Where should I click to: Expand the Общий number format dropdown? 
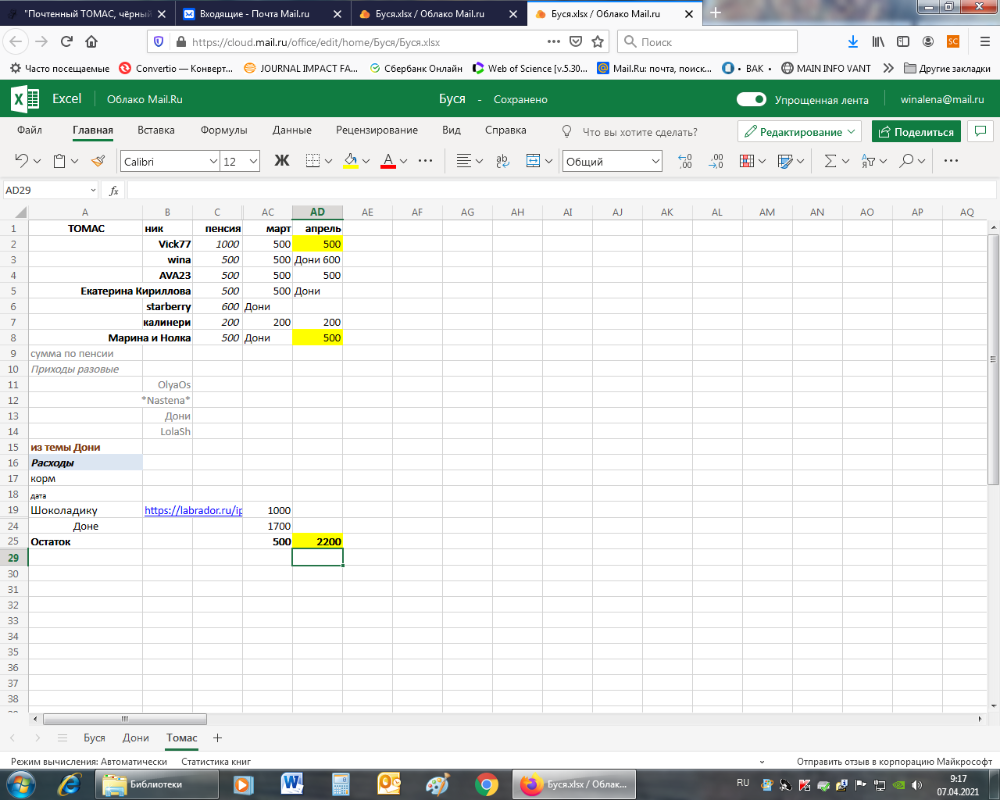(612, 161)
